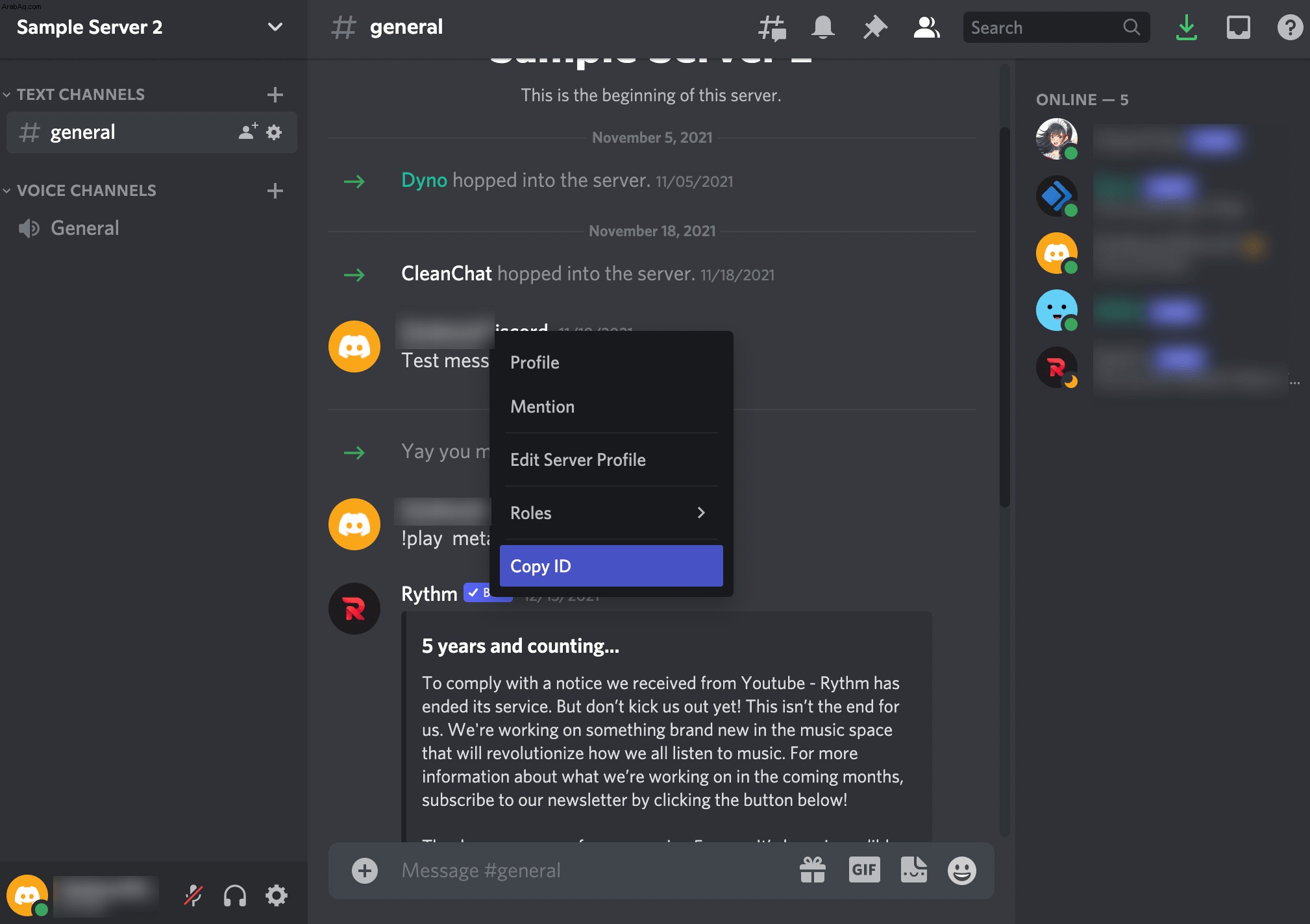
Task: Click your own avatar in user panel
Action: click(x=27, y=895)
